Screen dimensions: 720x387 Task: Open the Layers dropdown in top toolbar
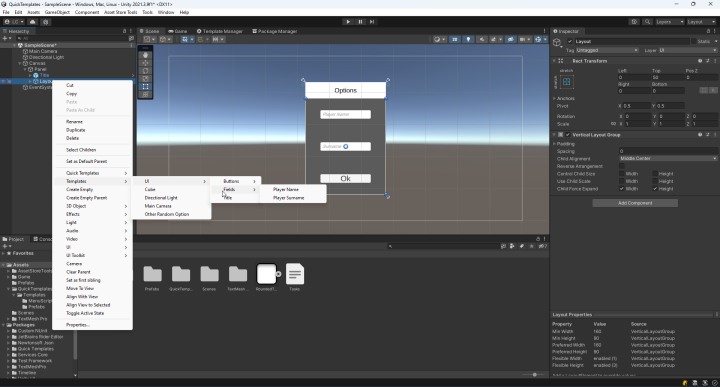click(x=669, y=22)
